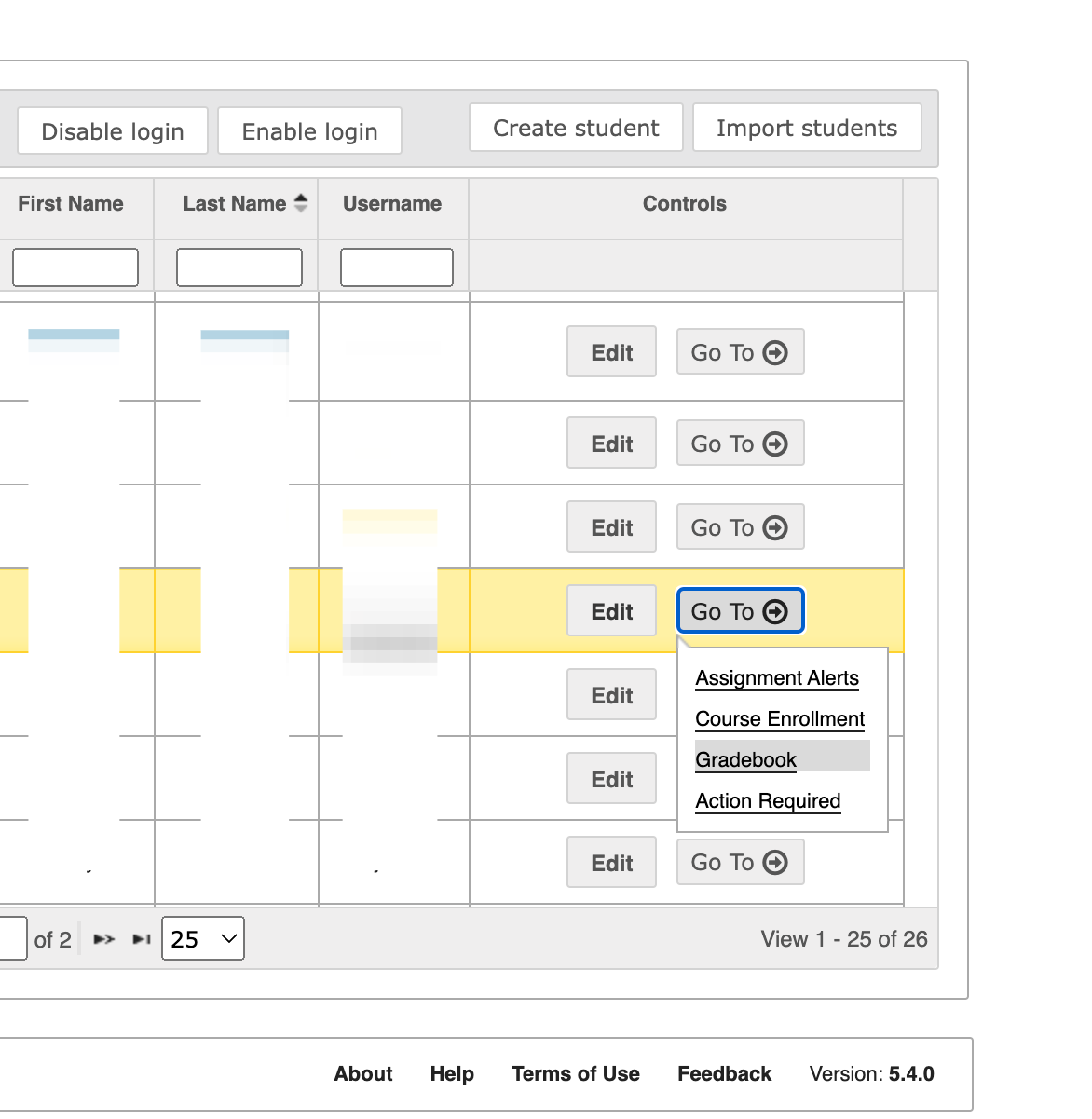
Task: Choose Assignment Alerts from the Go To menu
Action: pyautogui.click(x=777, y=678)
